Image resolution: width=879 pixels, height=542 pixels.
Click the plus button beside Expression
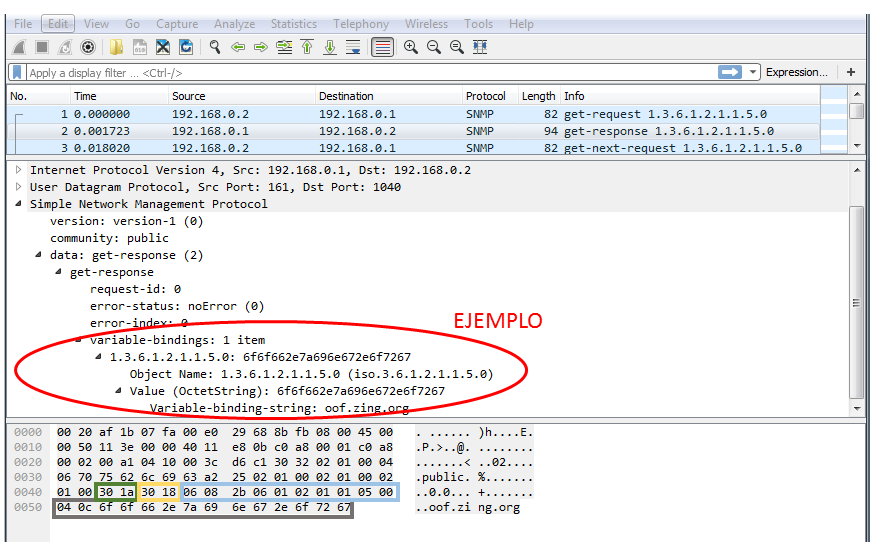[851, 72]
